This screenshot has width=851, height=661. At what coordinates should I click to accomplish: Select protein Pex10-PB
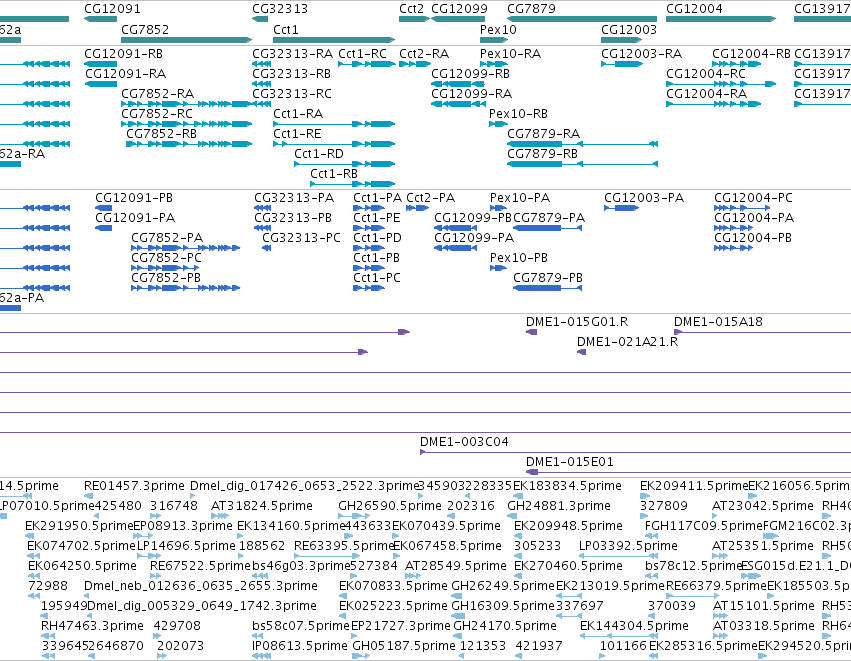(x=519, y=258)
